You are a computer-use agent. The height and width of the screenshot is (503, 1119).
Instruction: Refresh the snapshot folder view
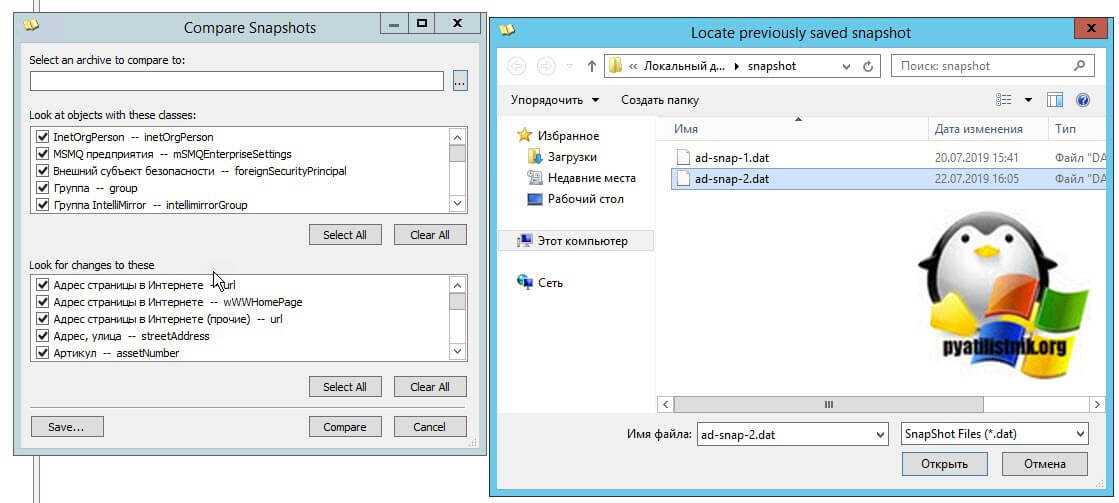click(868, 66)
